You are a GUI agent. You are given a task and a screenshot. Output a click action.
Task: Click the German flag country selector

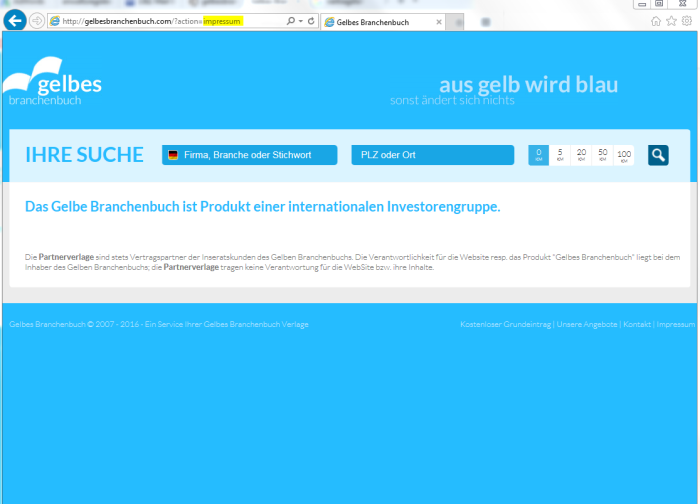click(x=173, y=155)
